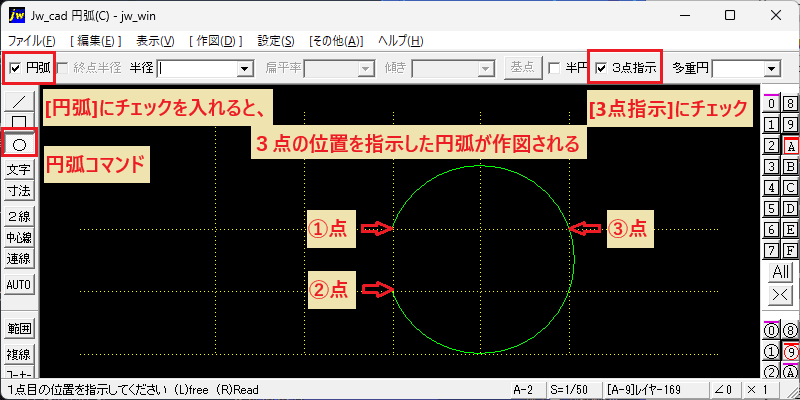Select layer group 1 circle button

click(771, 352)
